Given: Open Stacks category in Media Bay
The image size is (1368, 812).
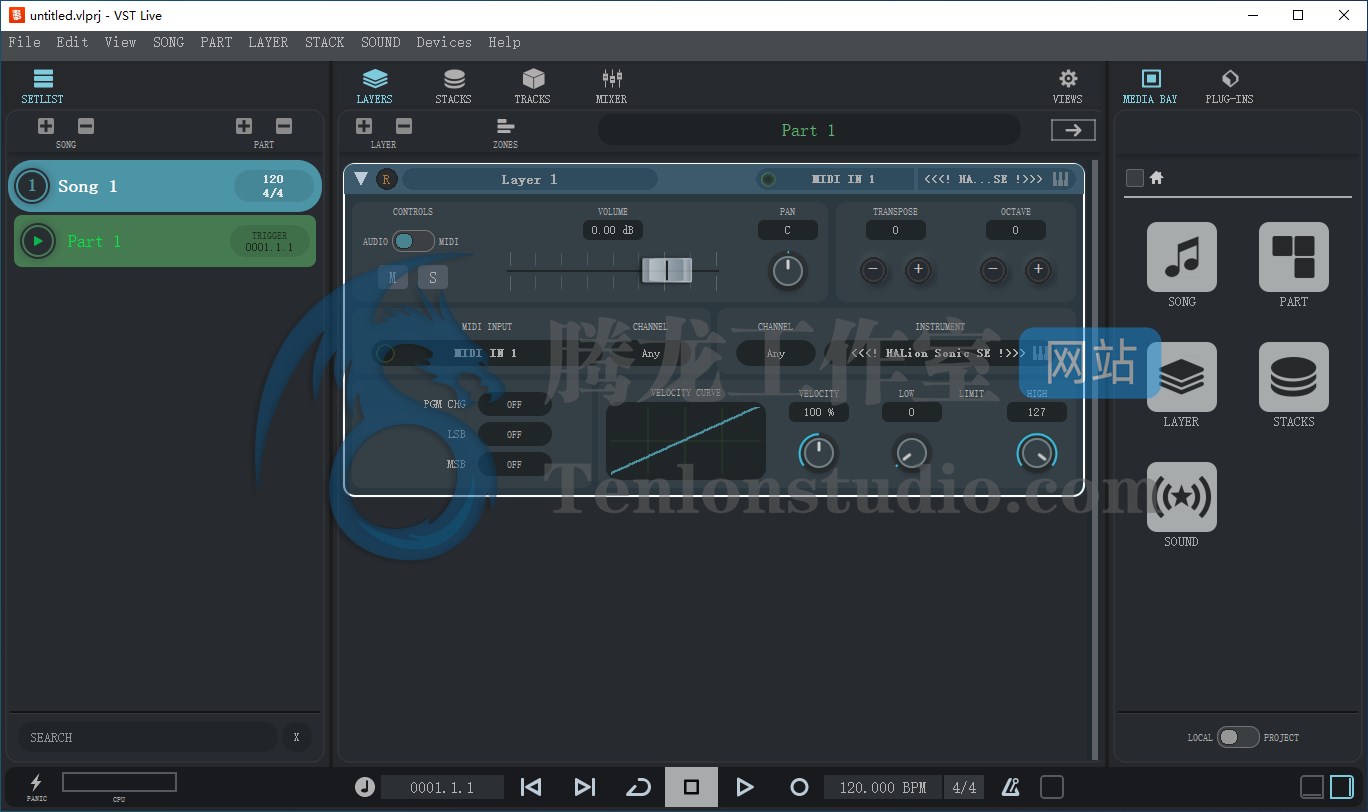Looking at the screenshot, I should coord(1294,377).
